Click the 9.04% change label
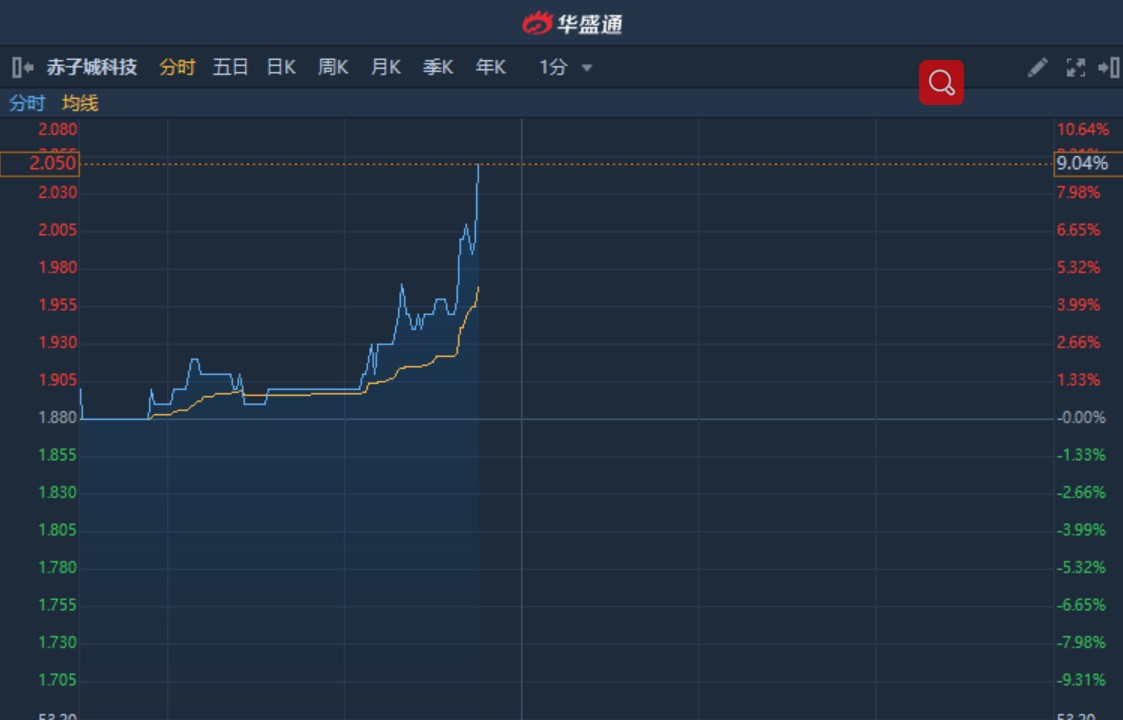 (x=1082, y=164)
